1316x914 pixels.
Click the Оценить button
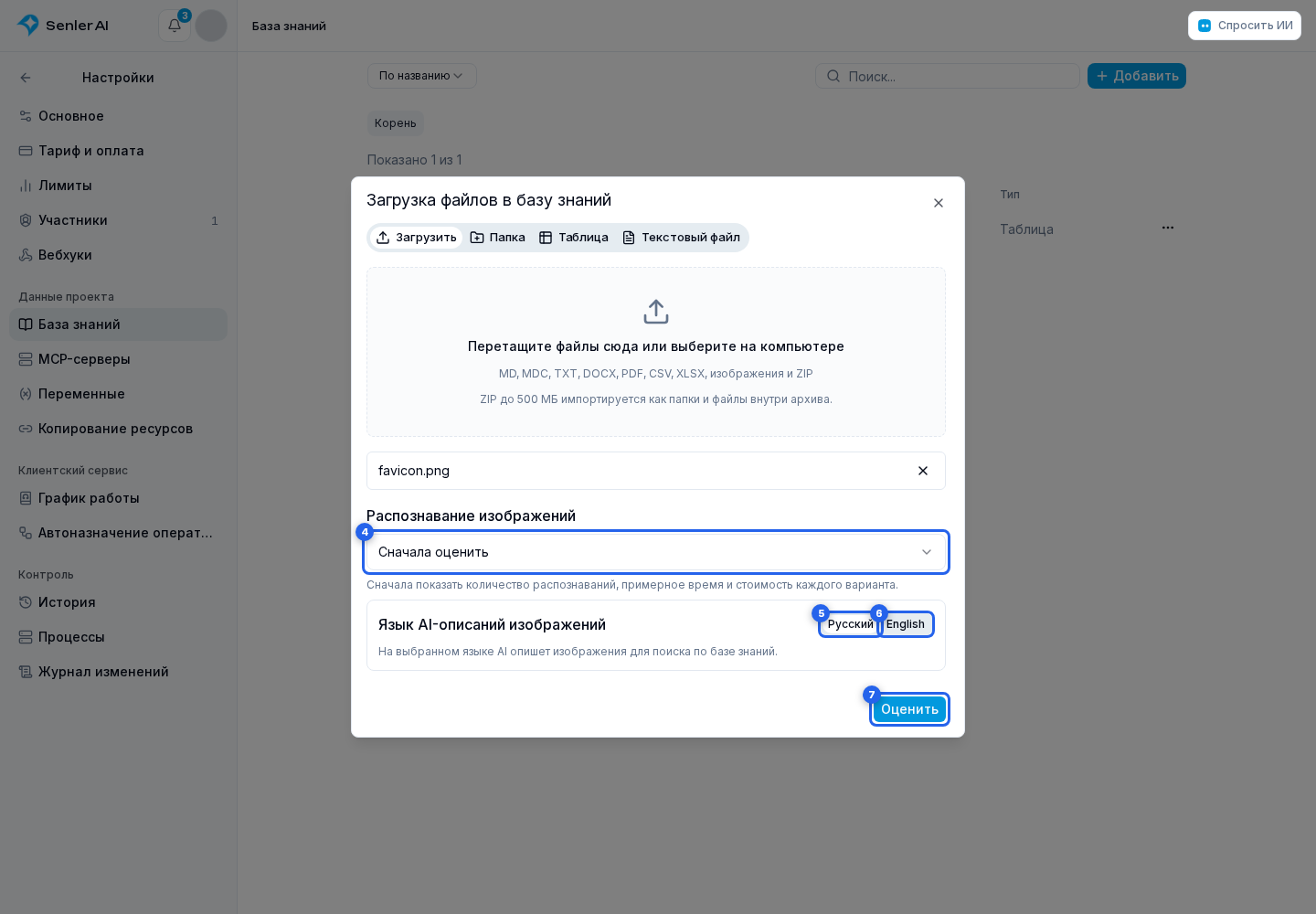pyautogui.click(x=909, y=709)
